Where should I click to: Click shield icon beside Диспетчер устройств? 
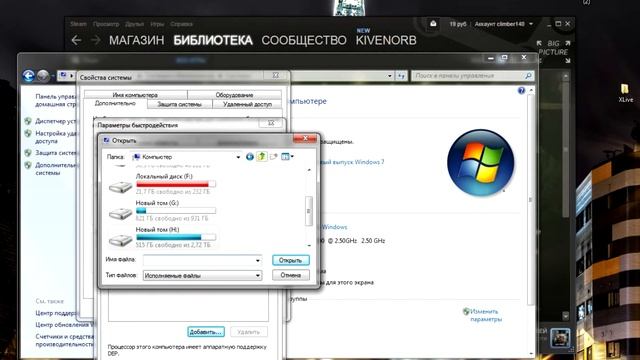click(28, 121)
